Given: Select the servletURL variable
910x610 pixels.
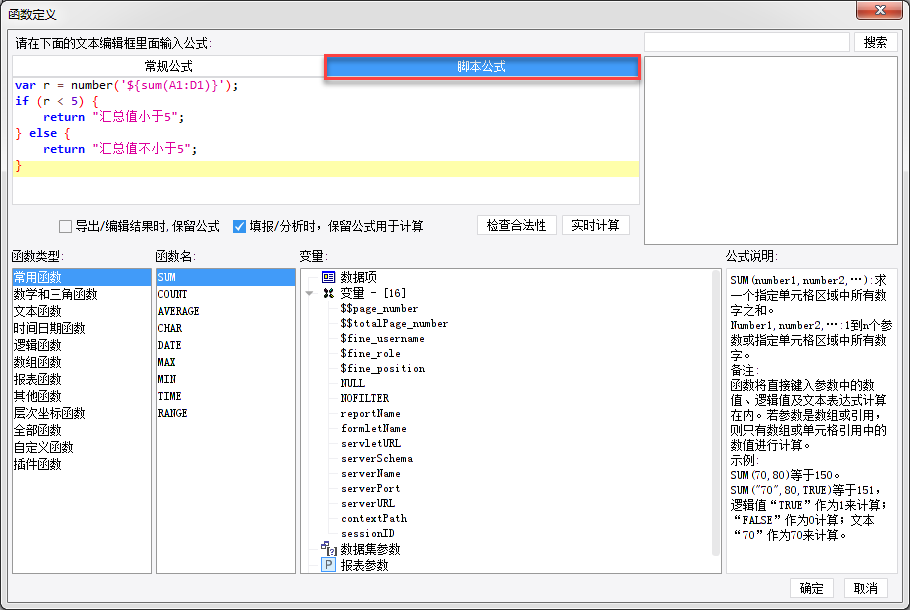Looking at the screenshot, I should click(370, 443).
